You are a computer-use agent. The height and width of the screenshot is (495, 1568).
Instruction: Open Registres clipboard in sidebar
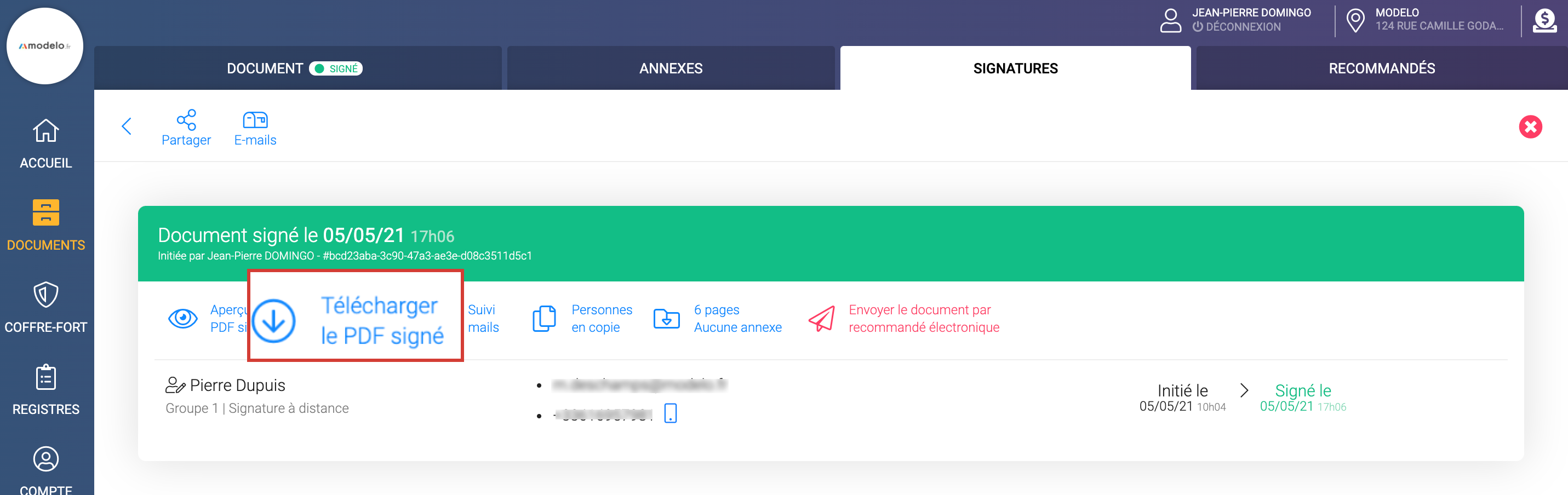tap(46, 390)
